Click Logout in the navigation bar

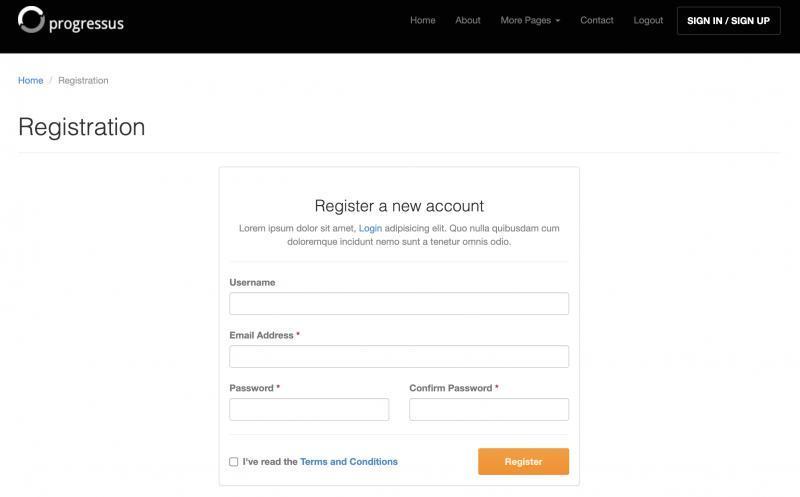[x=648, y=20]
